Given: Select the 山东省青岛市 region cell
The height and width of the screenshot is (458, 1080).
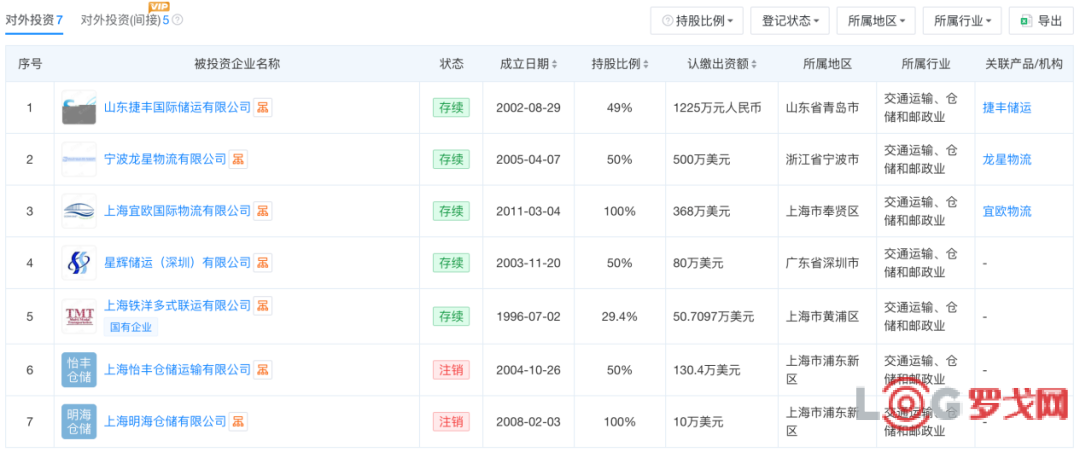Looking at the screenshot, I should [822, 108].
